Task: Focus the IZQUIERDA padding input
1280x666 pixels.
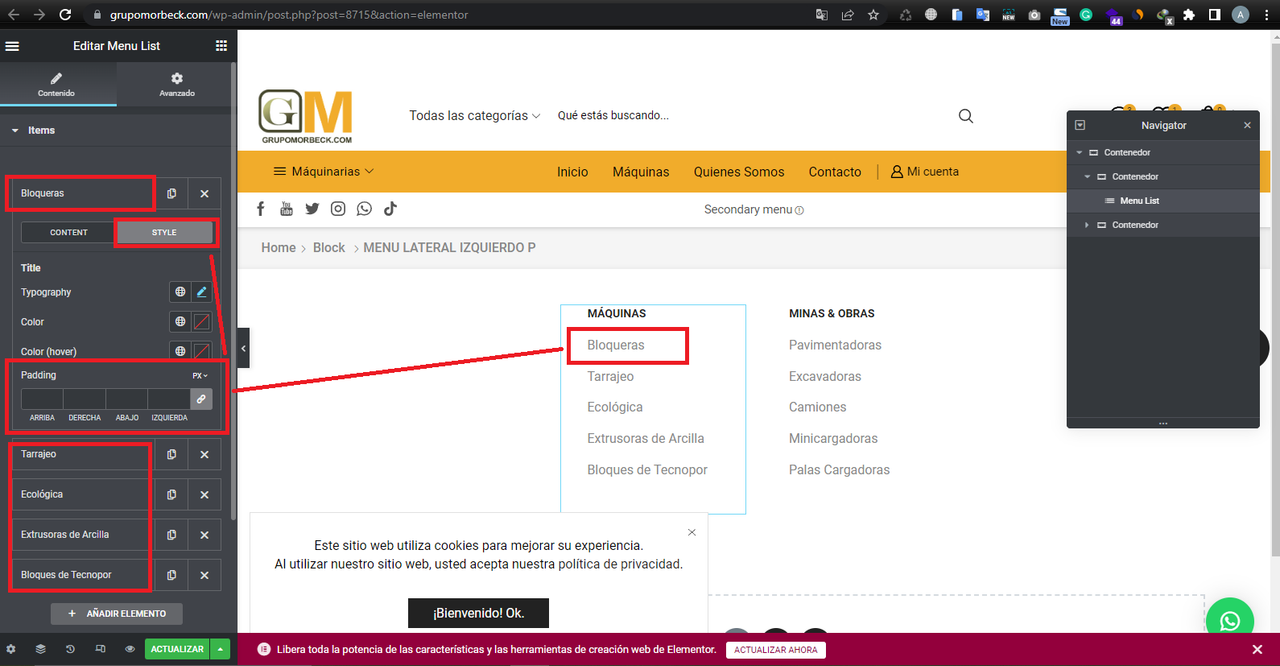Action: [169, 399]
